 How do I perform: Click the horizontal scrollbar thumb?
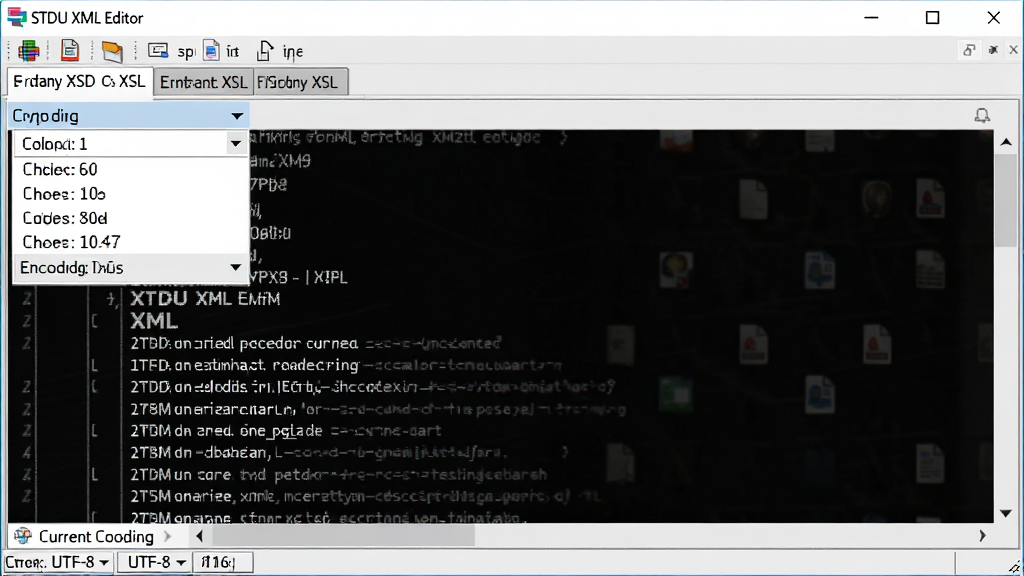344,536
